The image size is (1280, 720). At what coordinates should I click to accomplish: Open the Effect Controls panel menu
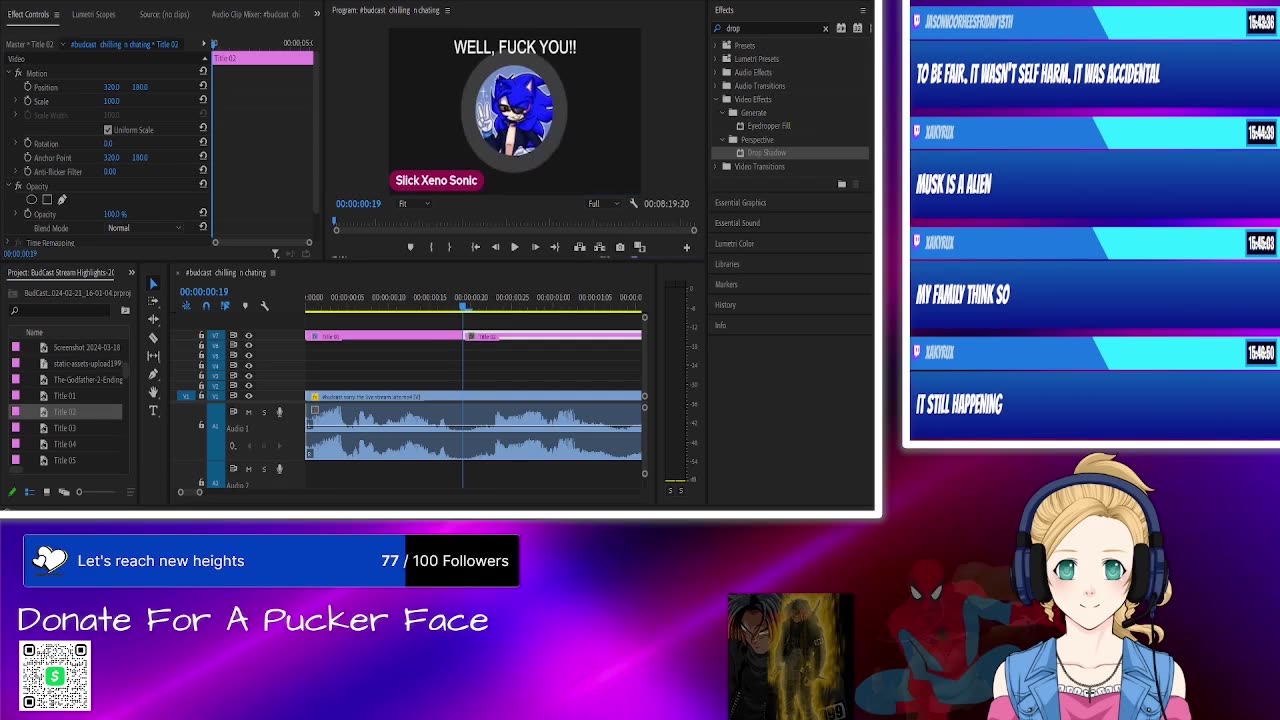57,14
